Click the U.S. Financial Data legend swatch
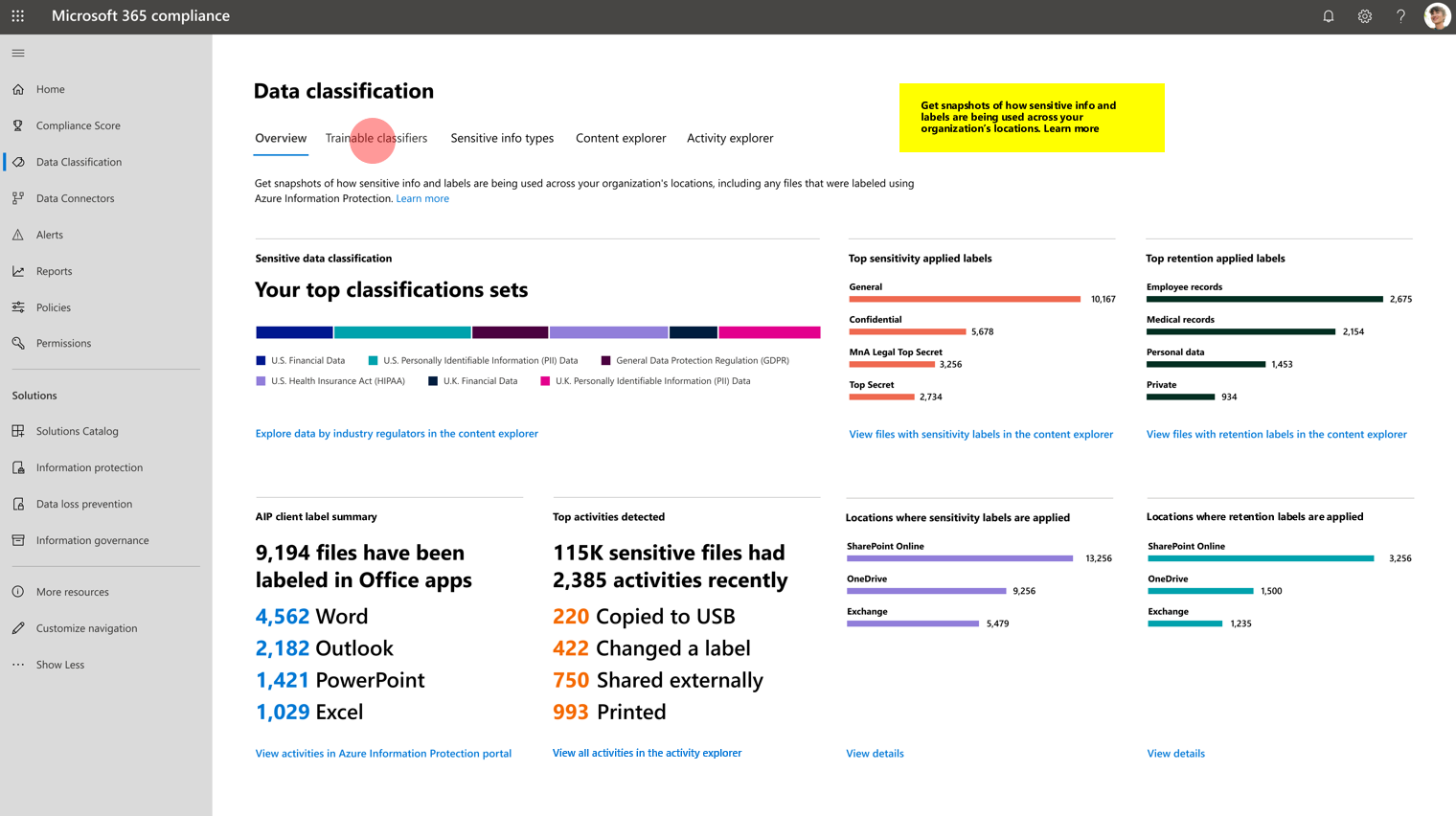Screen dimensions: 1456x816 tap(260, 360)
